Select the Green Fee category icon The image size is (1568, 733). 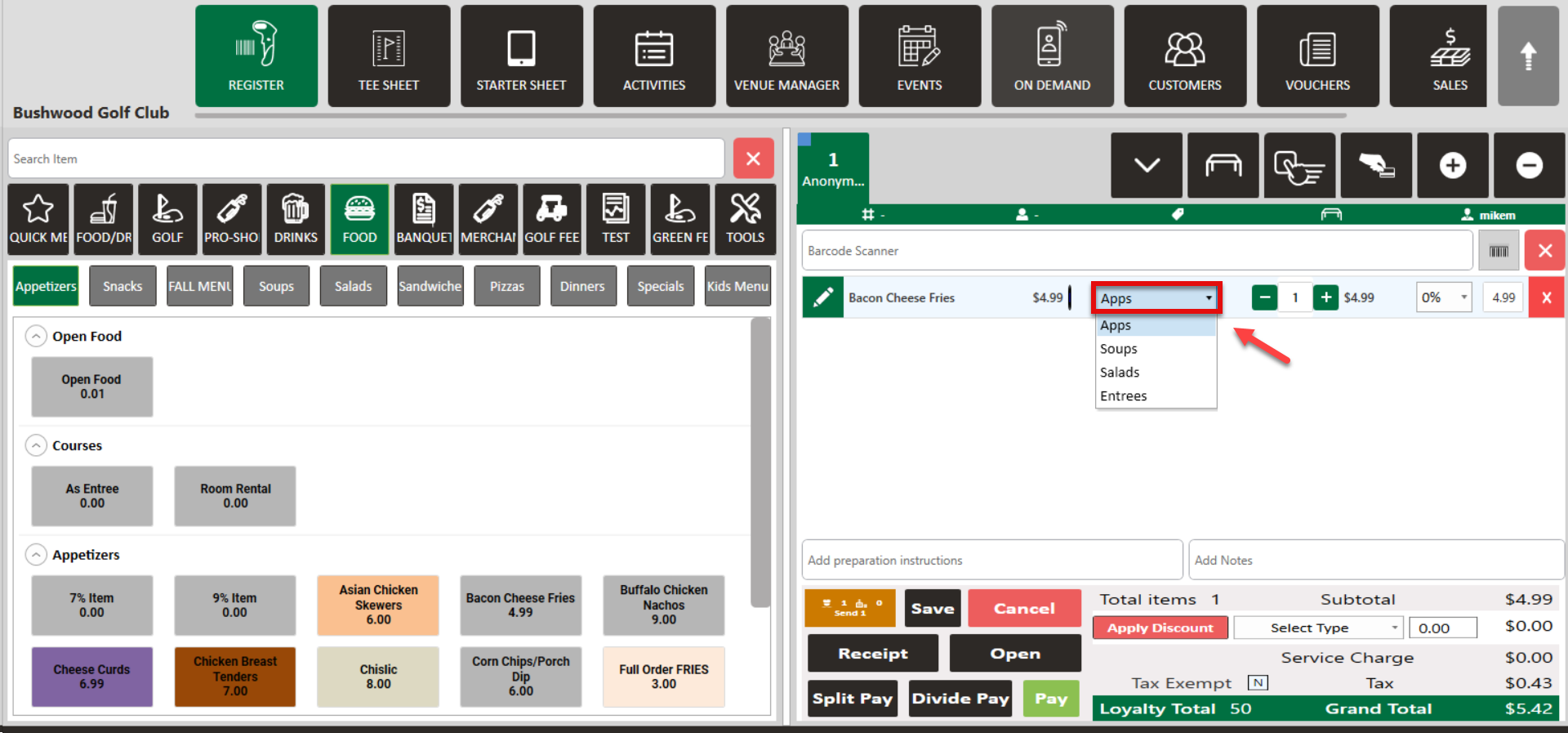(x=680, y=219)
